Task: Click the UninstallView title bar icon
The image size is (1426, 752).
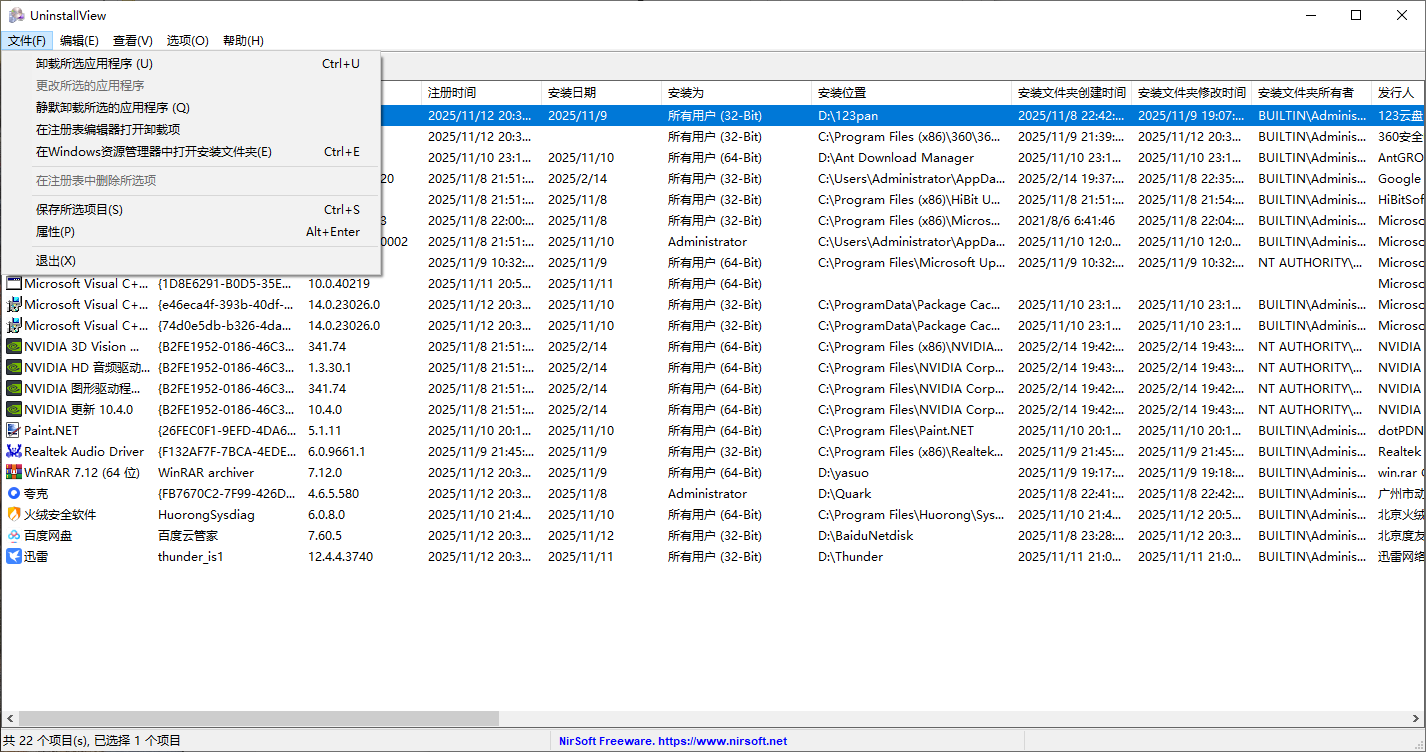Action: (14, 14)
